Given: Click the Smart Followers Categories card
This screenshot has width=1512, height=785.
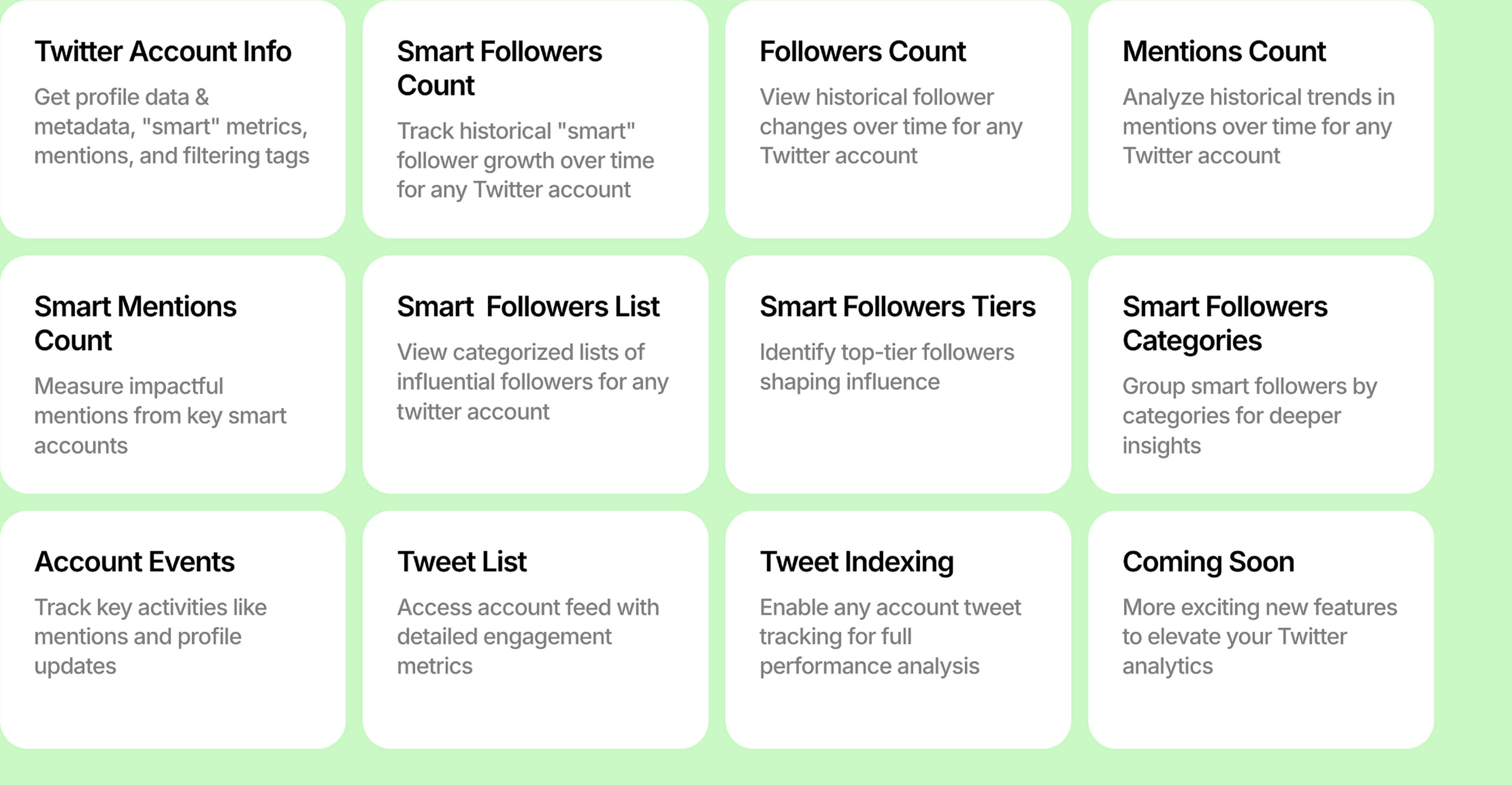Looking at the screenshot, I should (x=1261, y=374).
